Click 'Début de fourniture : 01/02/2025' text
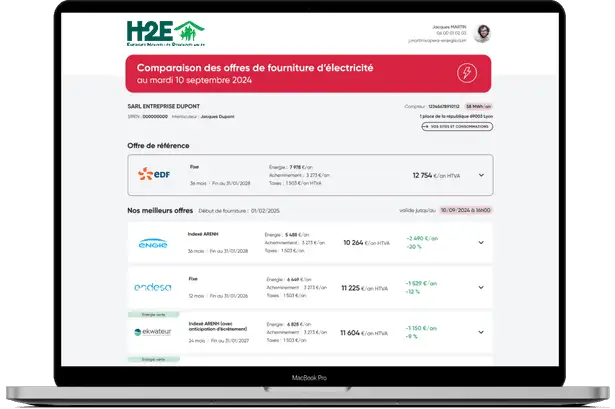Screen dimensions: 615x409 point(239,211)
